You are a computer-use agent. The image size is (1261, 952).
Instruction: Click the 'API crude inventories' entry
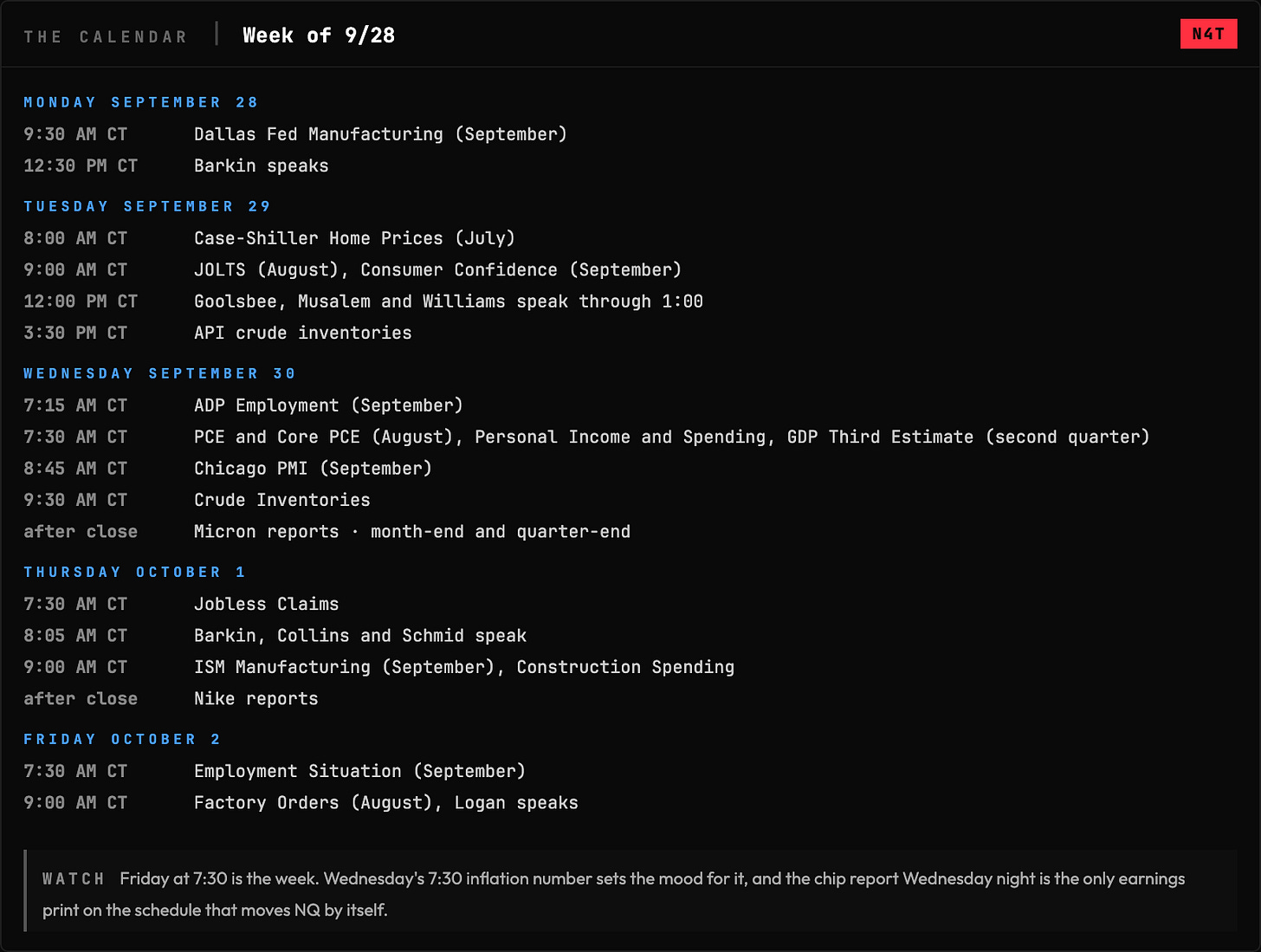(303, 333)
